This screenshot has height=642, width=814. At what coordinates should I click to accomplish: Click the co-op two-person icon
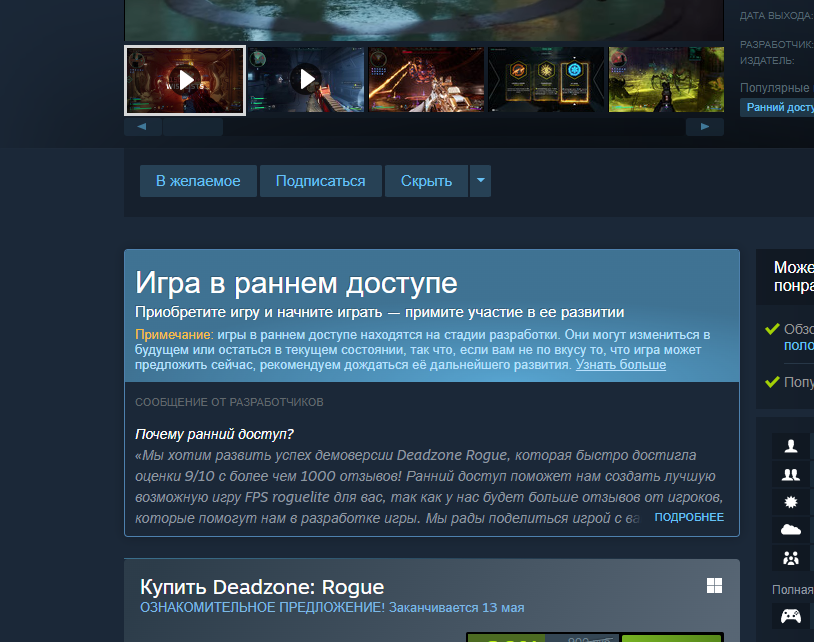coord(791,474)
